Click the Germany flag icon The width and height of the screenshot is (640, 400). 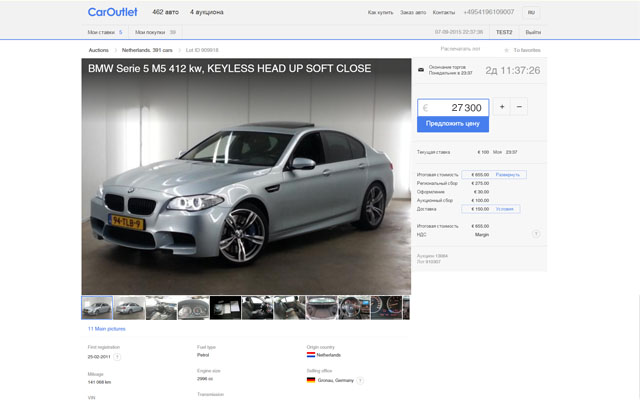[x=311, y=380]
